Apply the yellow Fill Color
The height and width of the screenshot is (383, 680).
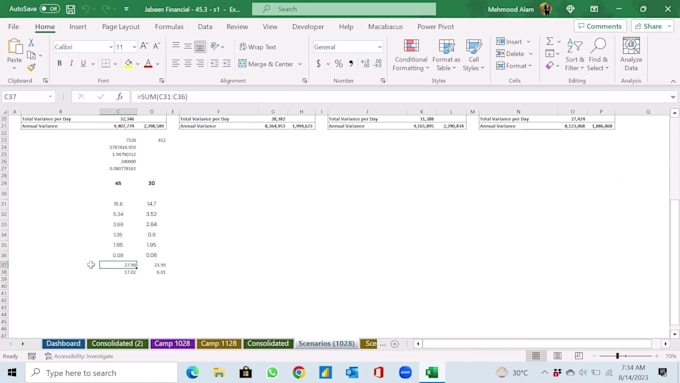(128, 64)
